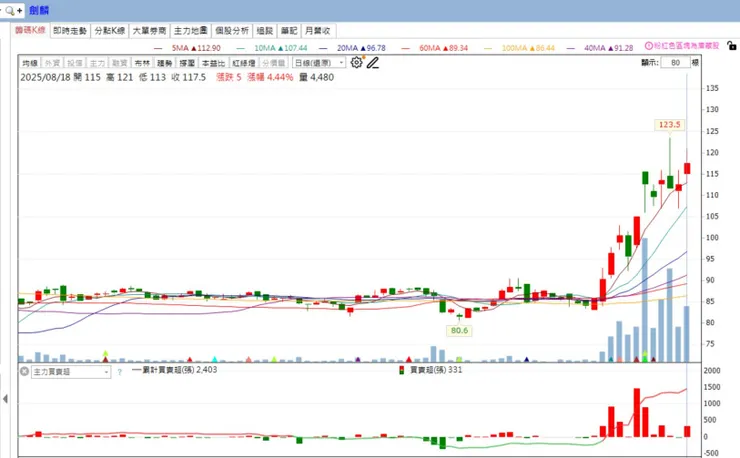Open the 筆記 tab

point(289,31)
